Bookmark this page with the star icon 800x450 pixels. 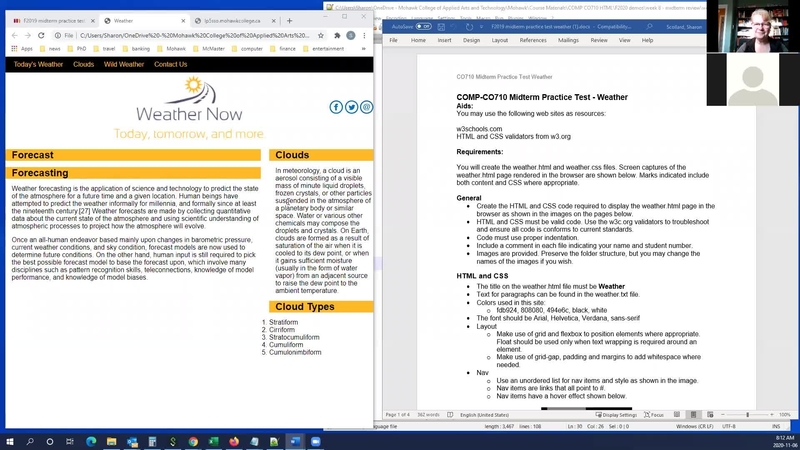tap(321, 35)
